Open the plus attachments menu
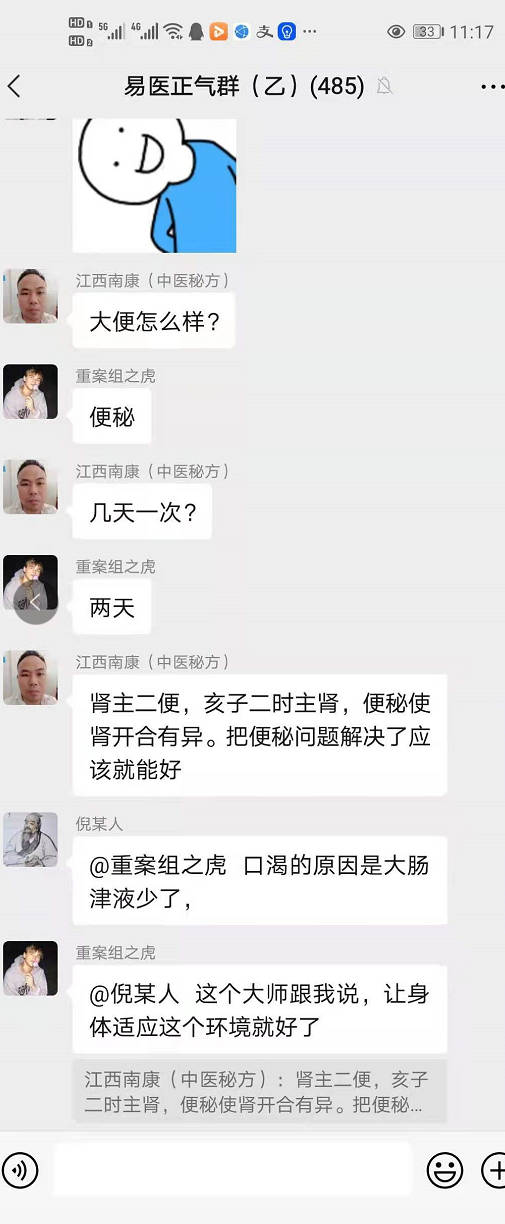 coord(494,1169)
